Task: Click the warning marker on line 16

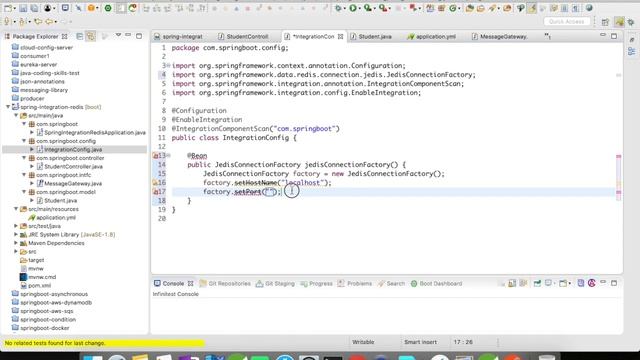Action: (x=155, y=182)
